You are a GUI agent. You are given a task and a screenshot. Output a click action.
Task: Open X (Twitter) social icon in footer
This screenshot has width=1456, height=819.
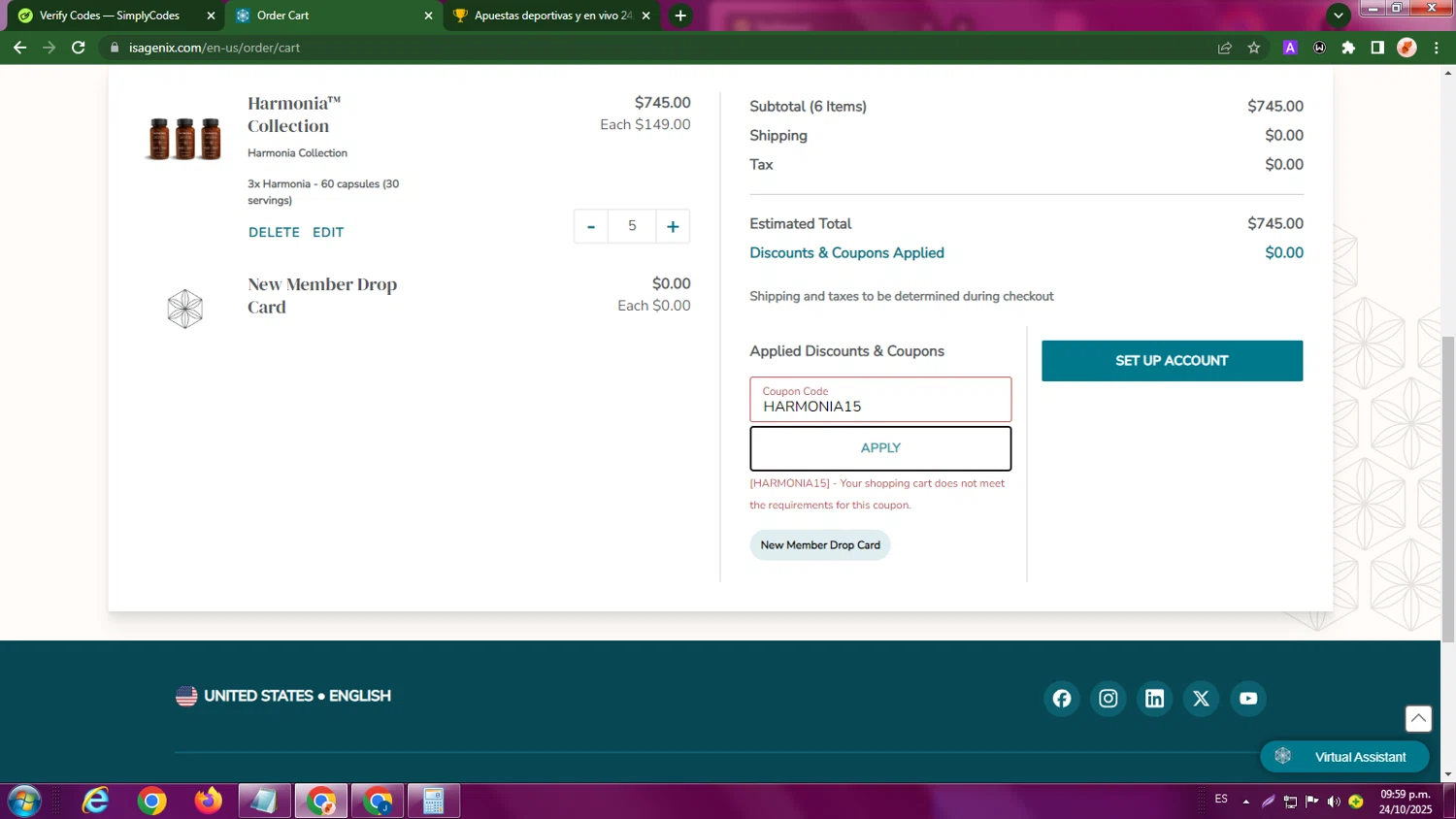[1201, 699]
